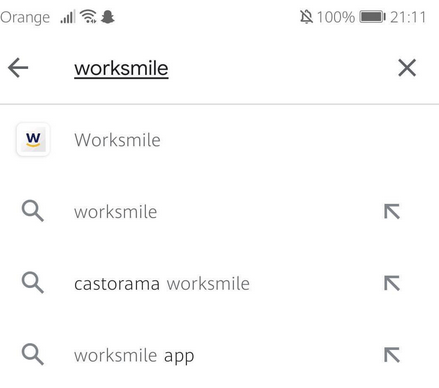Screen dimensions: 439x388
Task: Tap the back arrow icon
Action: click(x=18, y=68)
